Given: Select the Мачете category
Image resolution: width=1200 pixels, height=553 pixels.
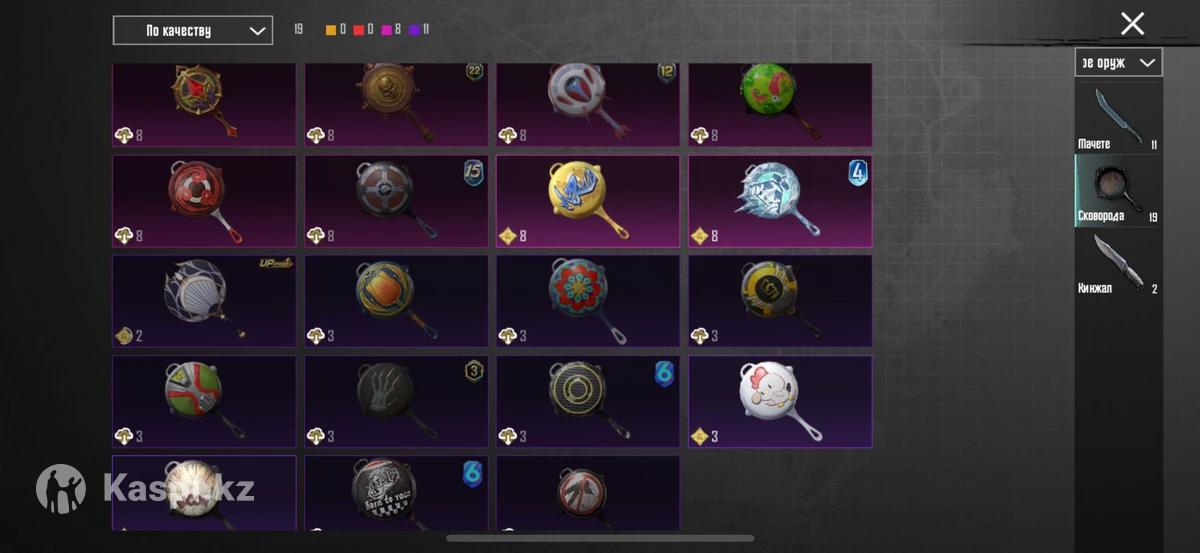Looking at the screenshot, I should (x=1118, y=117).
